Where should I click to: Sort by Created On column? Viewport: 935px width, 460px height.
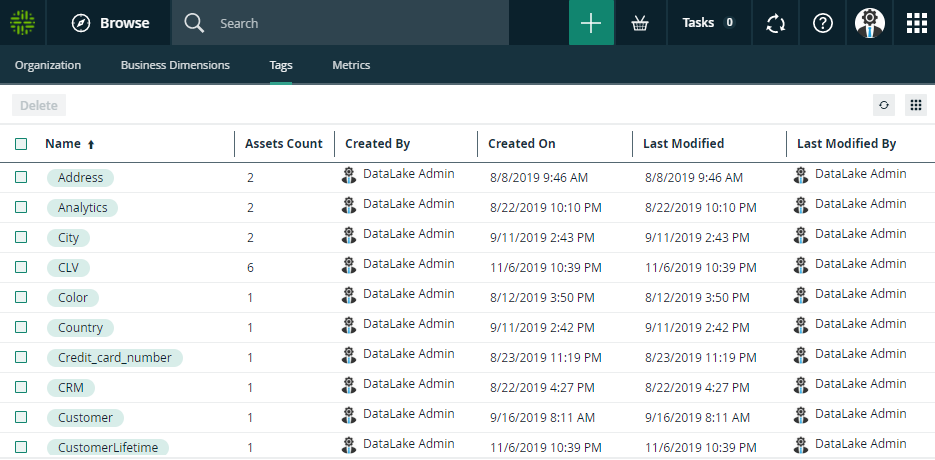coord(521,144)
